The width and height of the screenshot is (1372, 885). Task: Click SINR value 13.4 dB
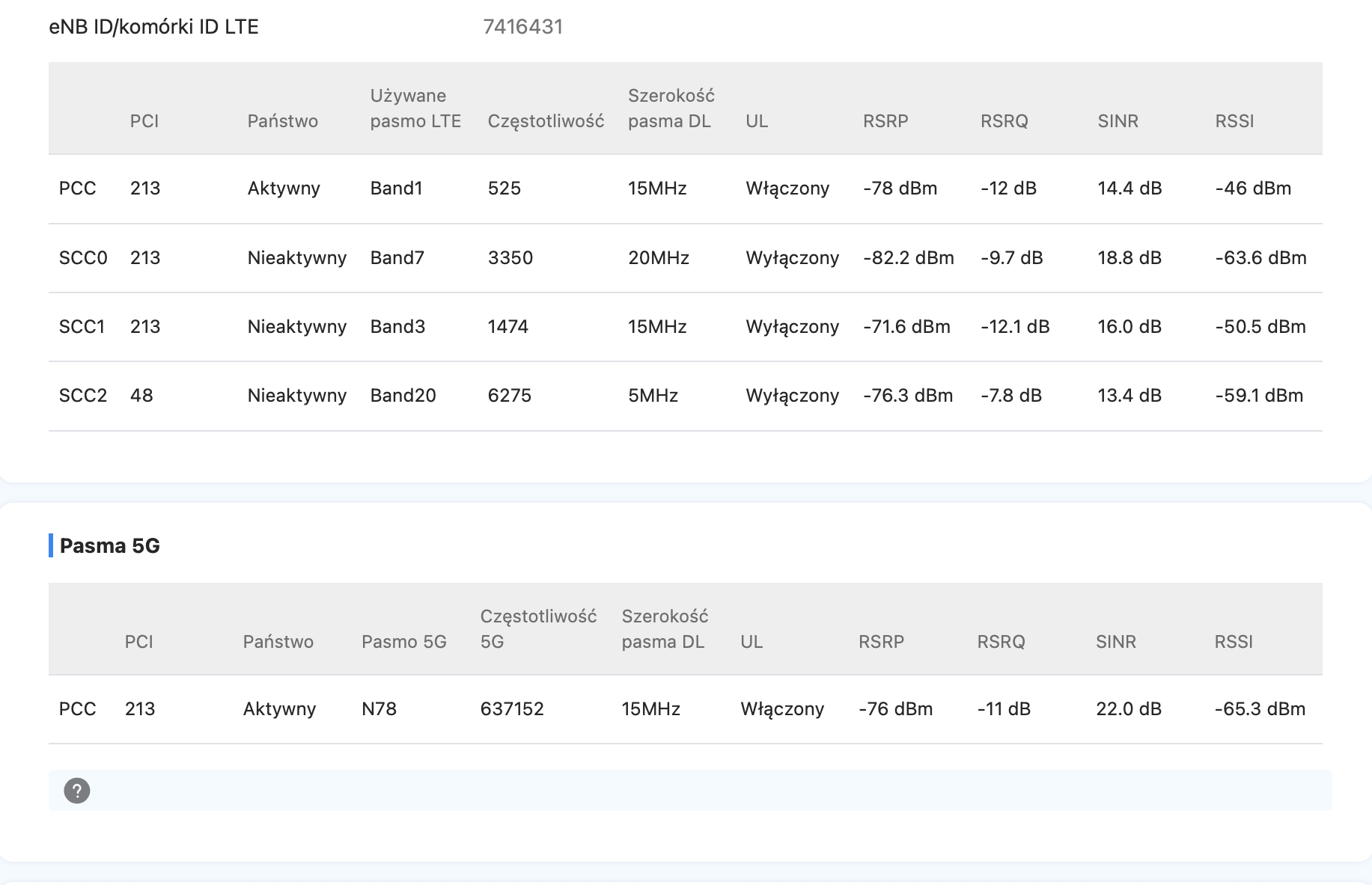click(1129, 396)
